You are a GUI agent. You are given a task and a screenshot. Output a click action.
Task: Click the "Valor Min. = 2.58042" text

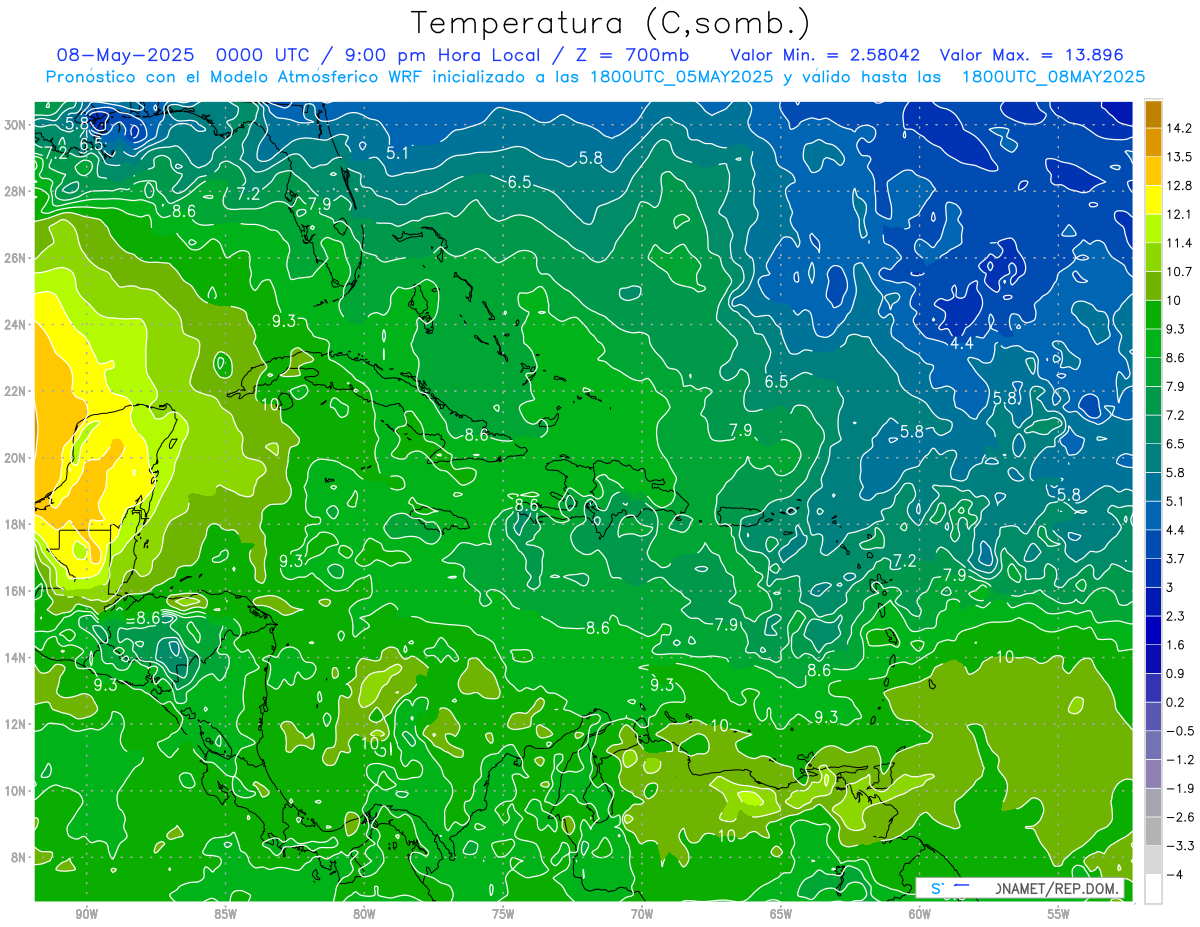click(825, 55)
